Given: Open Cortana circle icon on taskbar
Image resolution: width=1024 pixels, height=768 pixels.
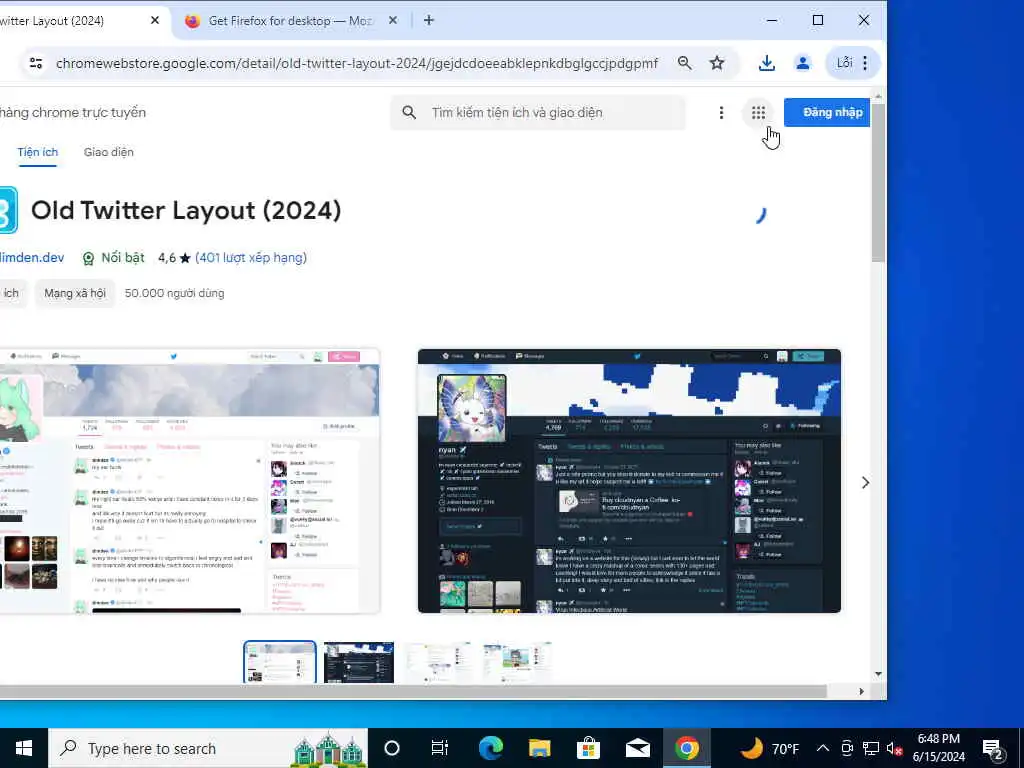Looking at the screenshot, I should tap(392, 748).
